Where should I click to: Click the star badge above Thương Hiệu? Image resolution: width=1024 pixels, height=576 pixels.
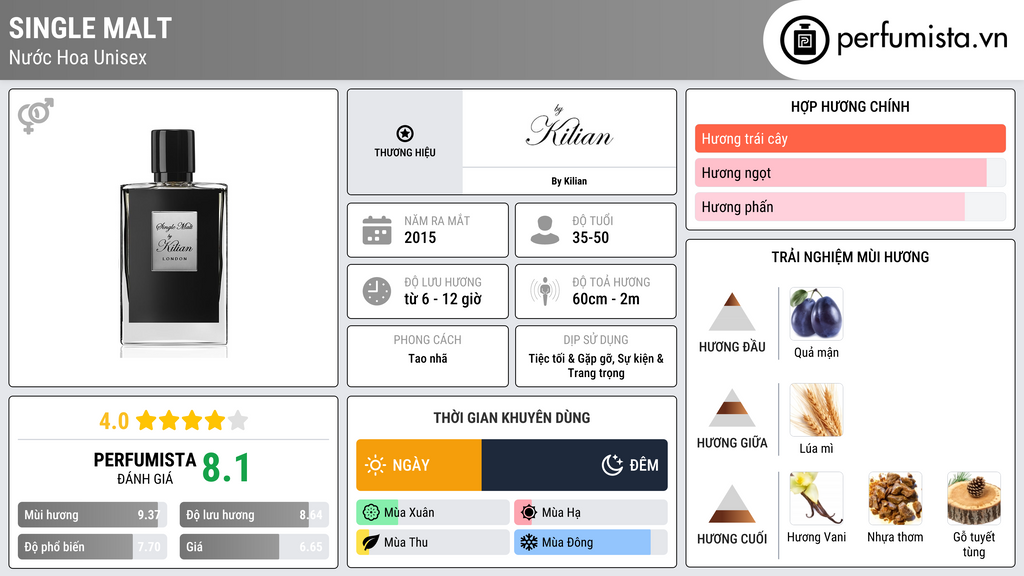[x=404, y=134]
